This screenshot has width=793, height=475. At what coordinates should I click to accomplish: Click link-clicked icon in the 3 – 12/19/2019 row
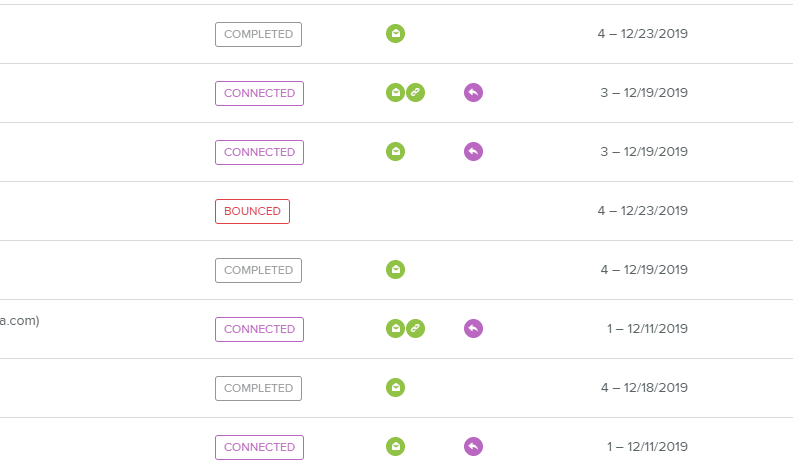coord(416,93)
